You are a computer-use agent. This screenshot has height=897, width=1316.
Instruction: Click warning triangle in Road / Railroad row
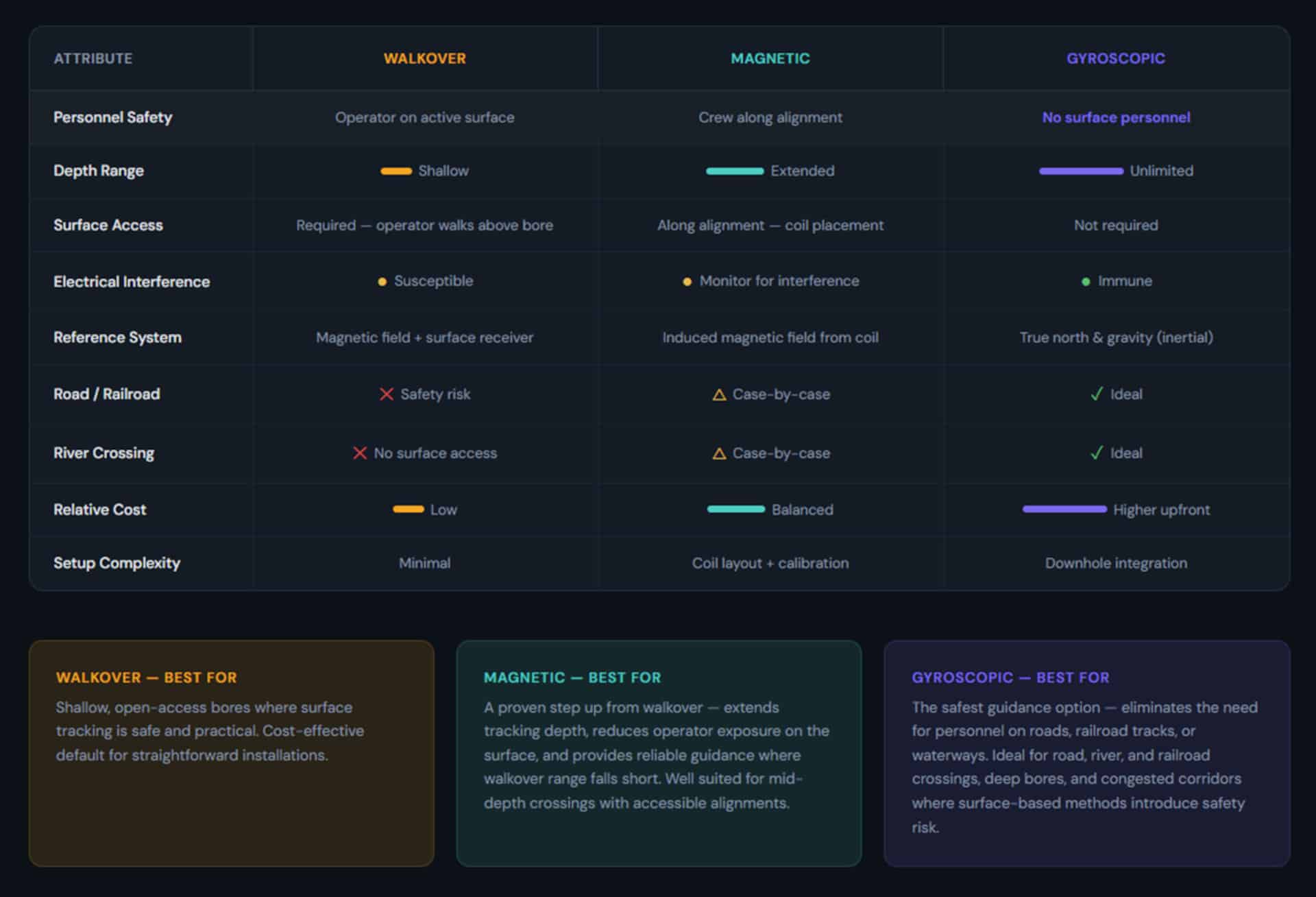[x=719, y=395]
